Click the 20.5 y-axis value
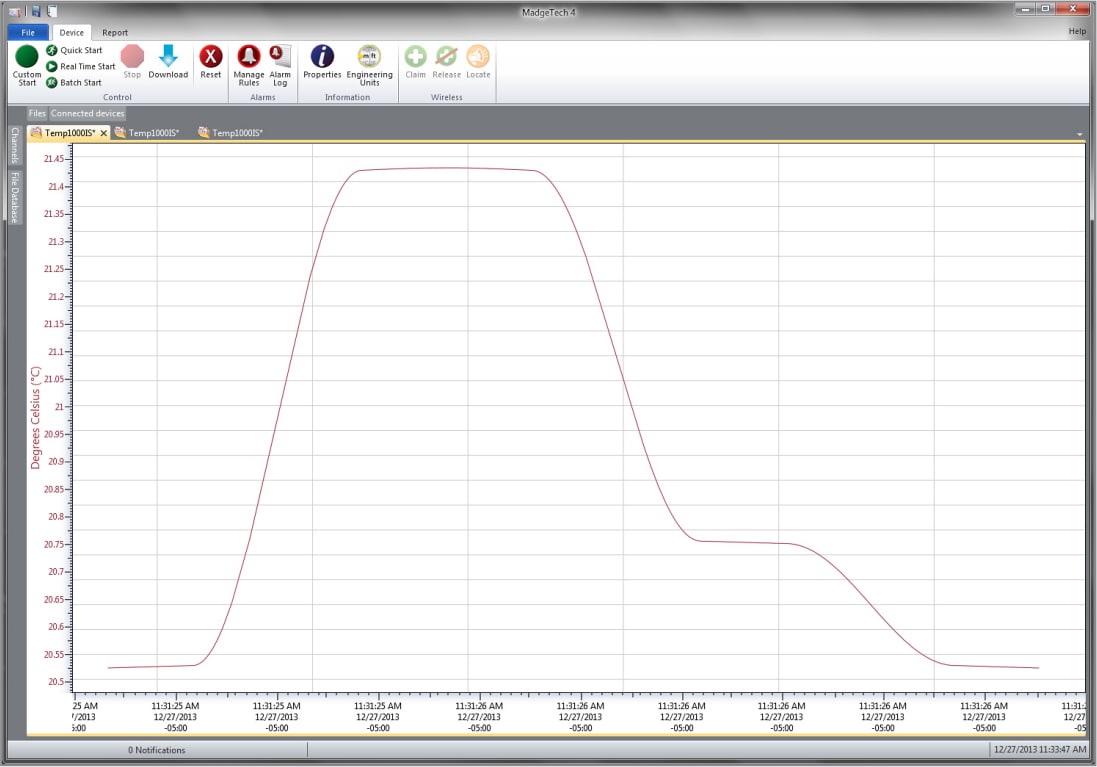1097x767 pixels. pos(55,682)
